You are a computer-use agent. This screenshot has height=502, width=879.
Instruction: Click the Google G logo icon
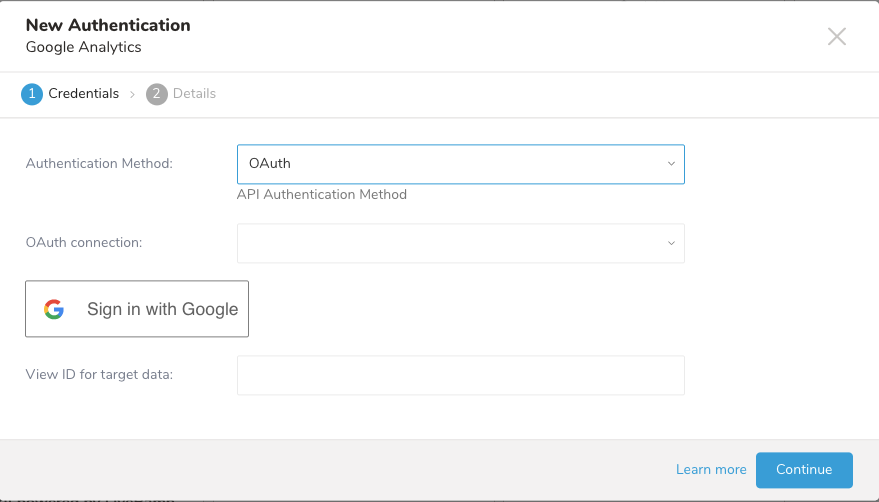click(54, 309)
